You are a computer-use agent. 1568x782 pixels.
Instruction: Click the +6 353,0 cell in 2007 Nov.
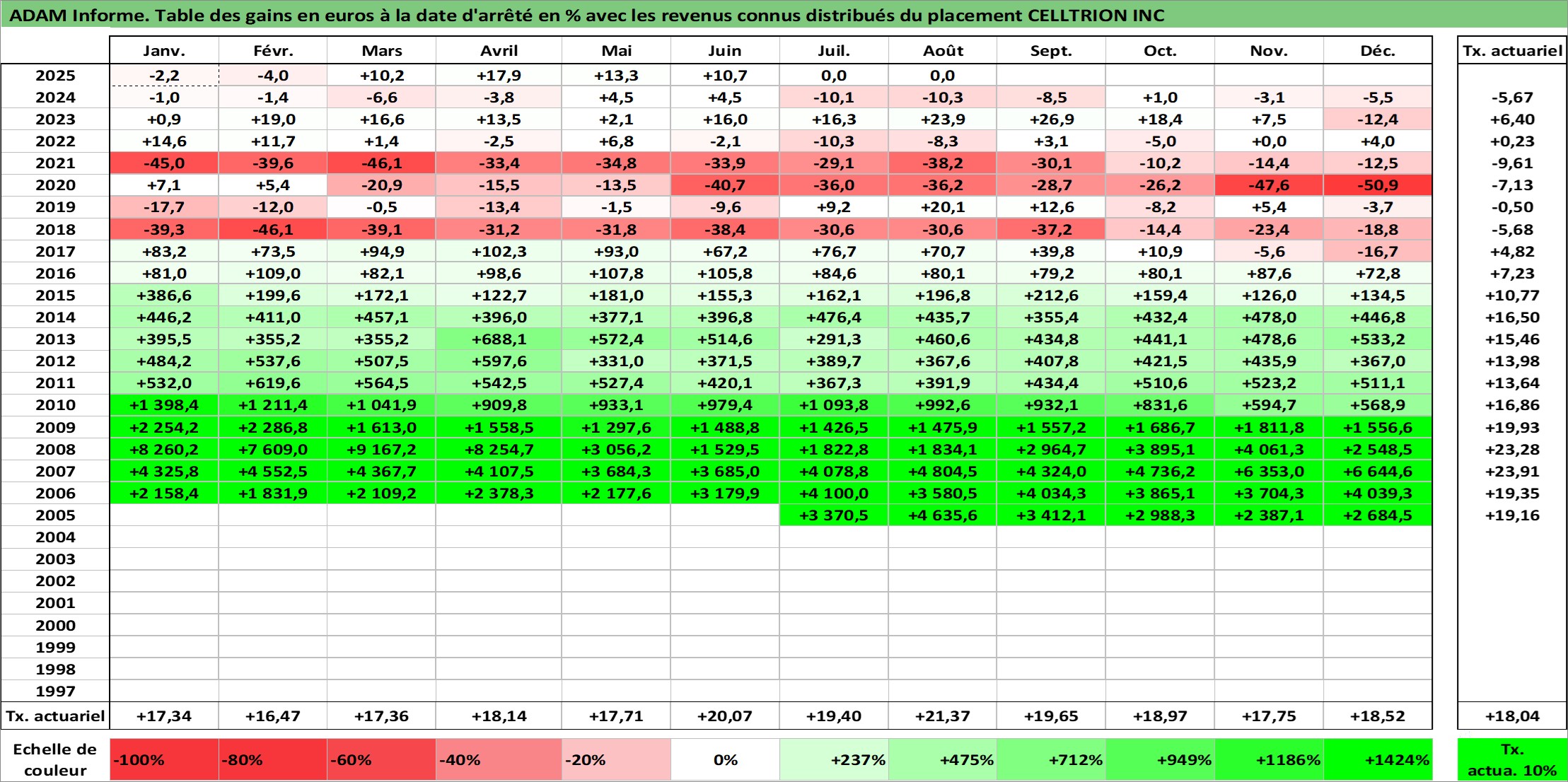[x=1269, y=471]
